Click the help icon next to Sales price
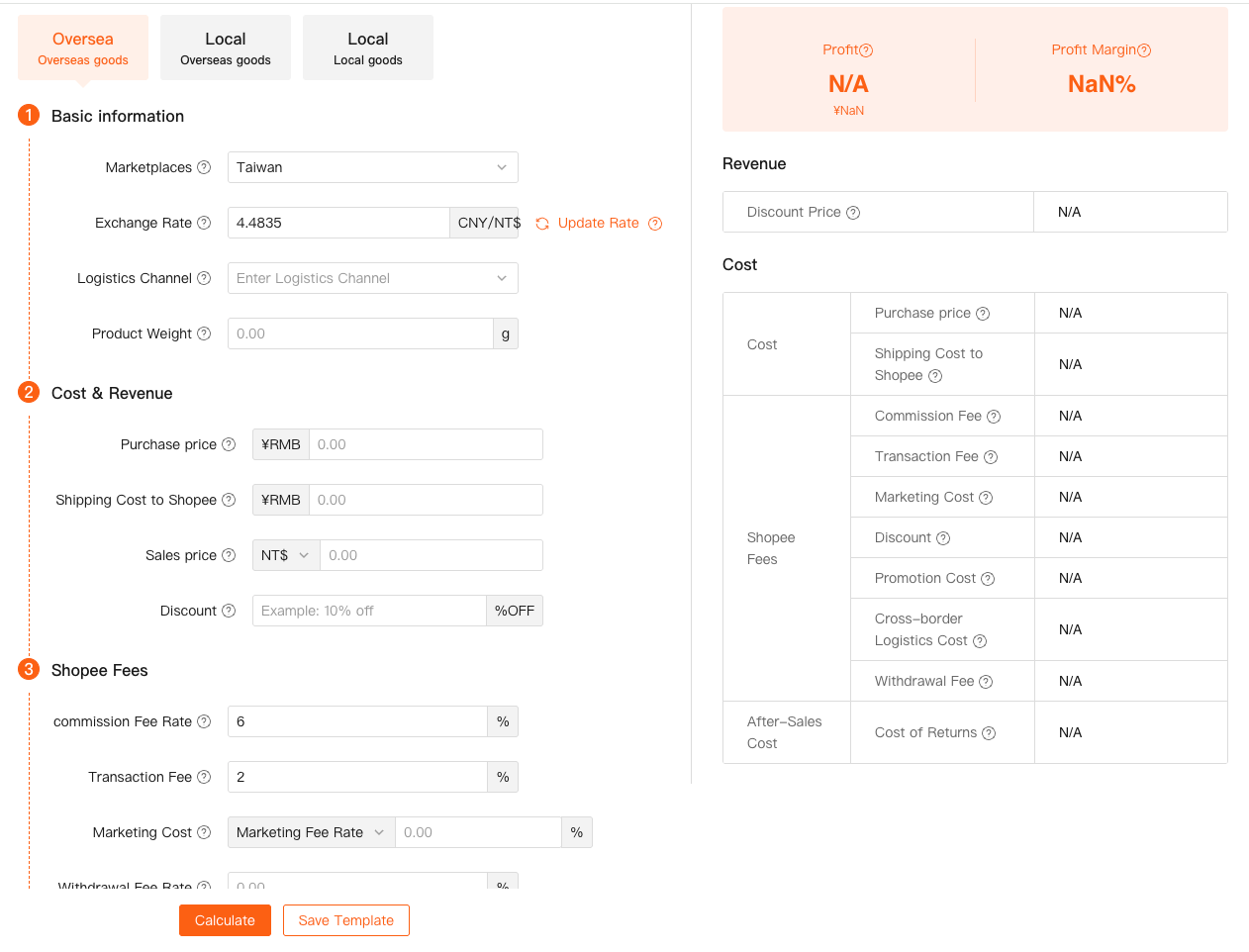The height and width of the screenshot is (952, 1249). 229,555
